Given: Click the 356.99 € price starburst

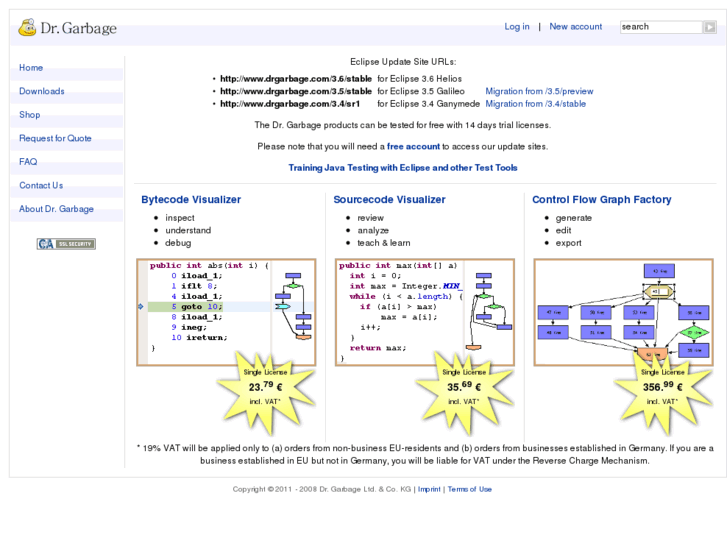Looking at the screenshot, I should pyautogui.click(x=662, y=392).
